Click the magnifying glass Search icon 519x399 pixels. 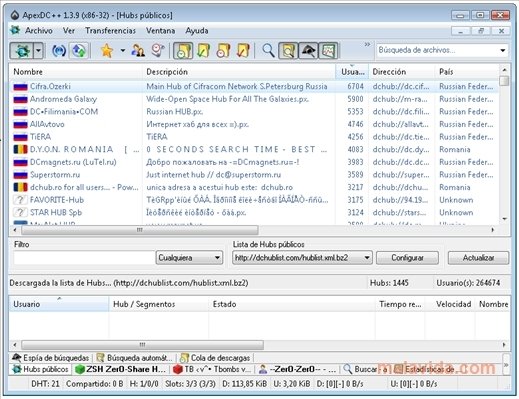coord(268,51)
